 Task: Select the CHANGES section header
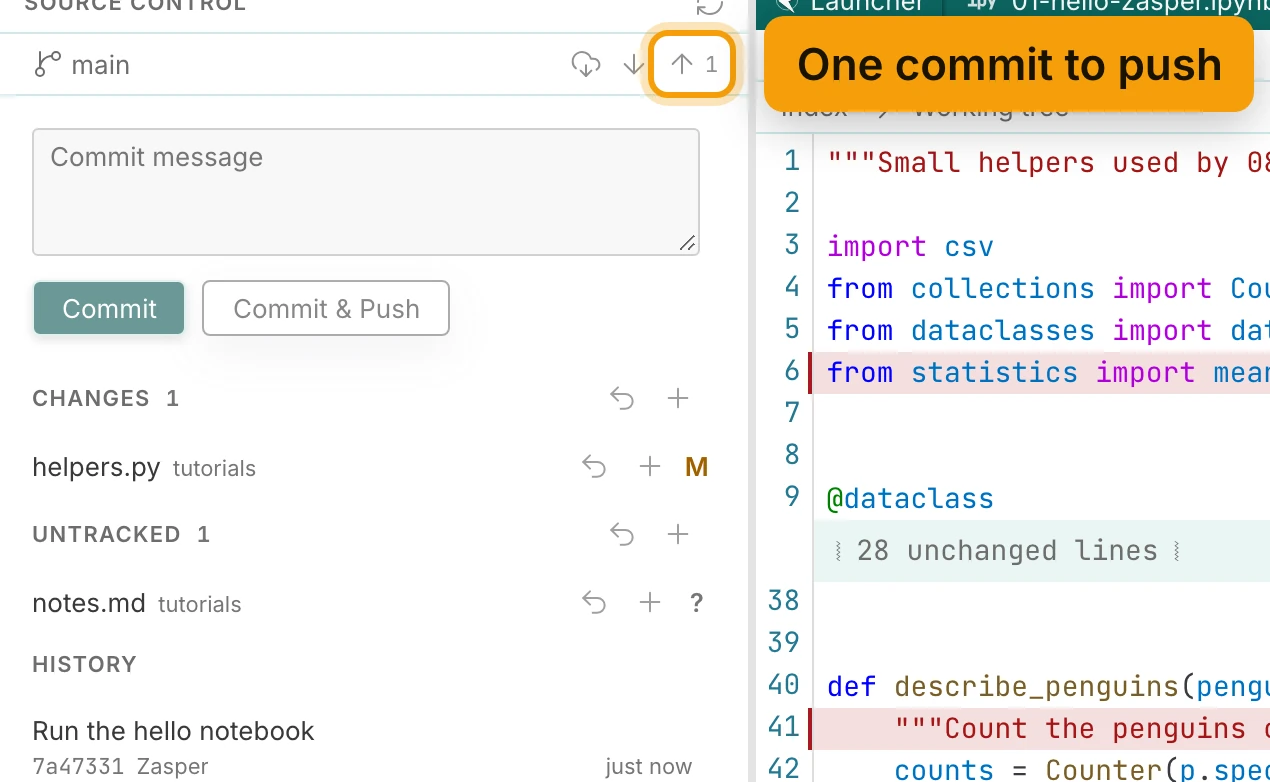[105, 399]
